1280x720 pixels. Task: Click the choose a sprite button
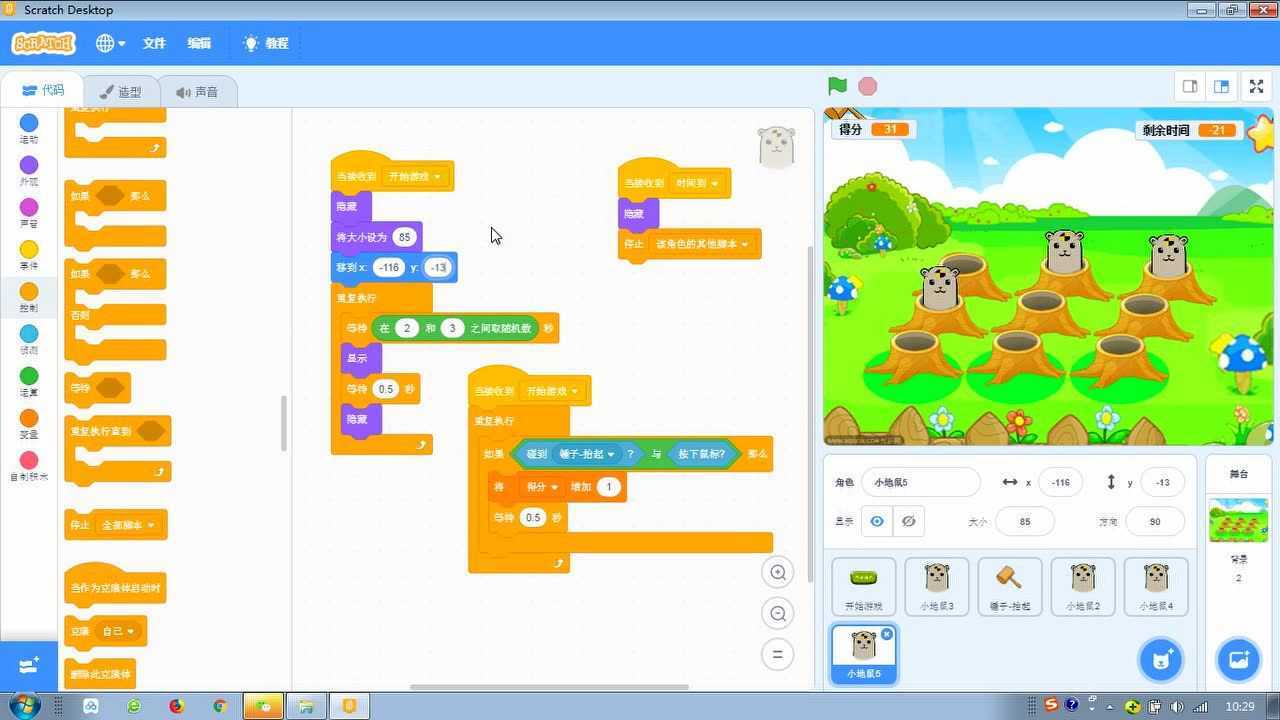[1160, 659]
